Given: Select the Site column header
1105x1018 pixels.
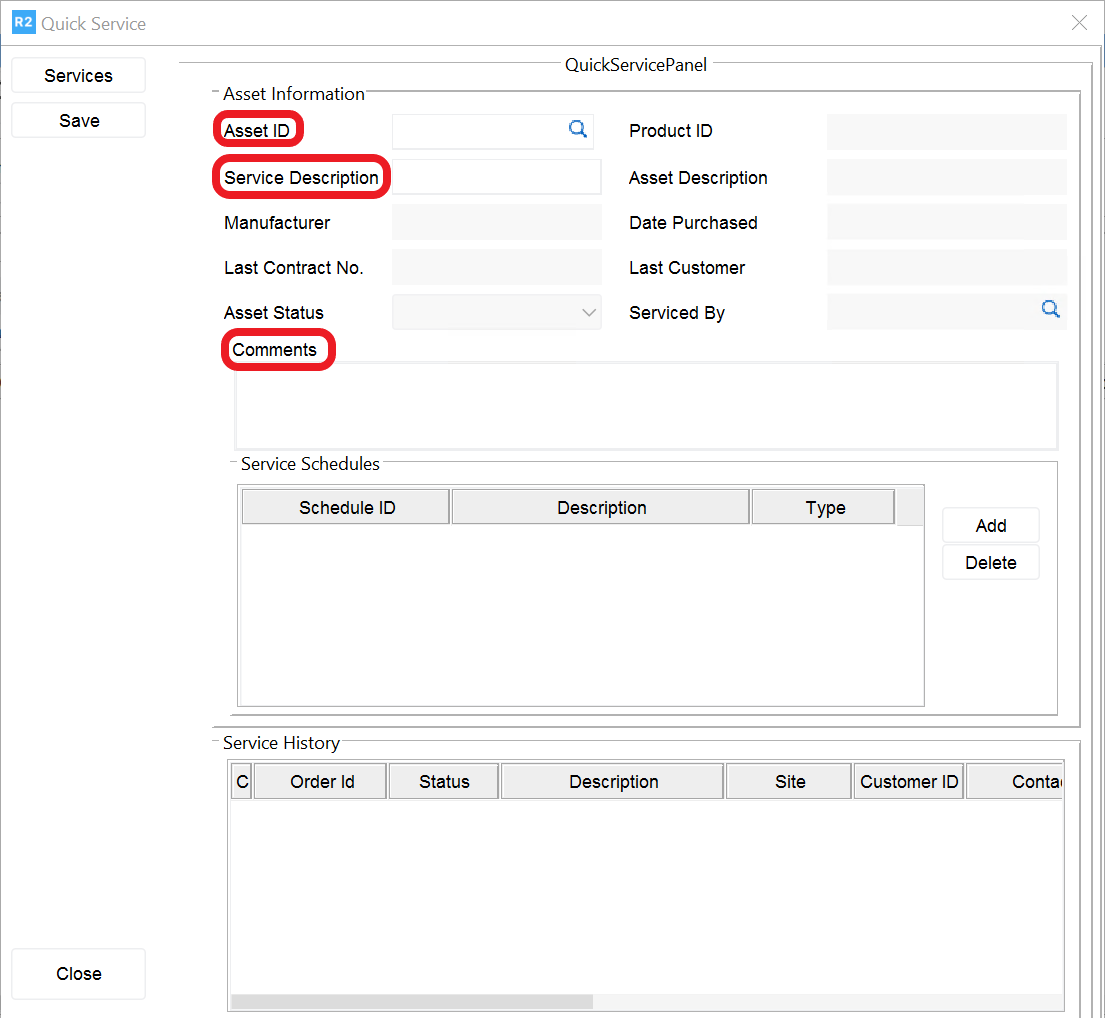Looking at the screenshot, I should click(x=788, y=781).
